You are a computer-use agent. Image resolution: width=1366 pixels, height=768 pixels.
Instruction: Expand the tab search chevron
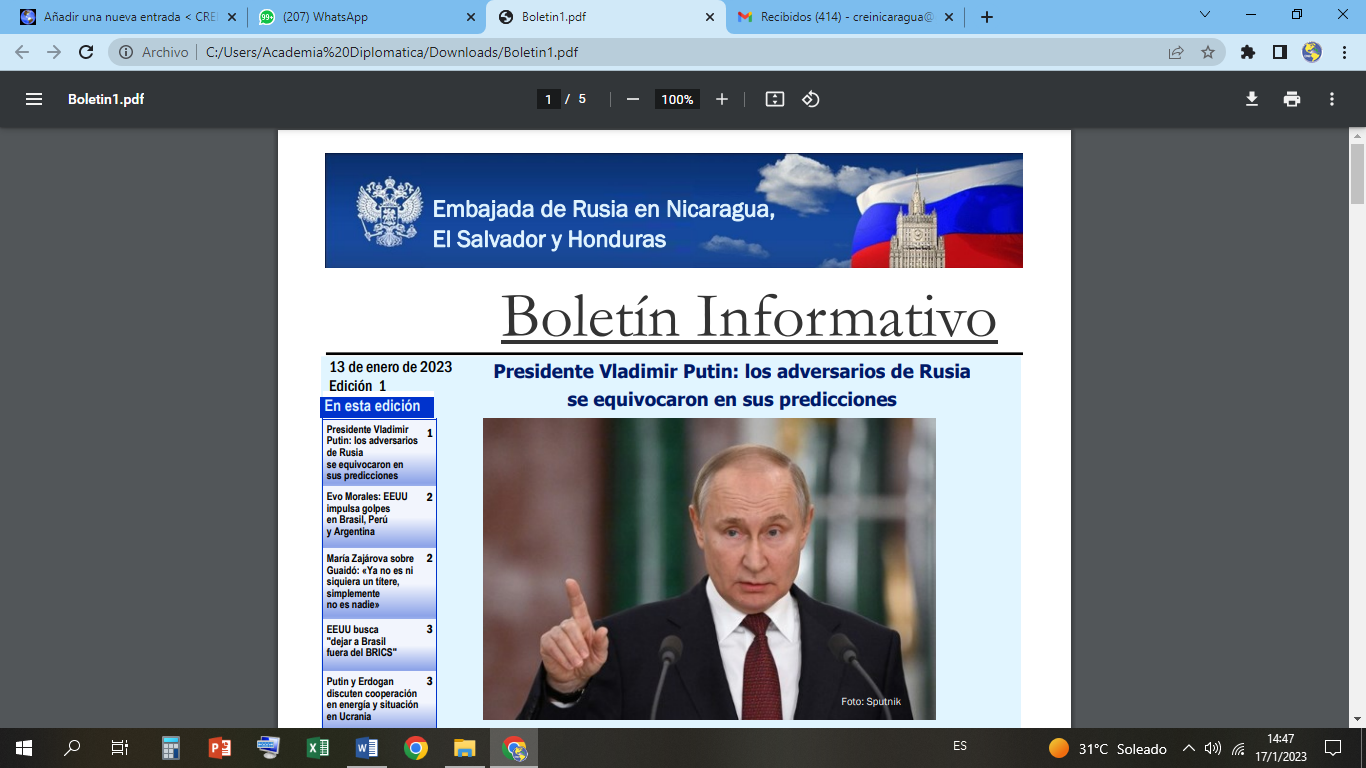click(x=1205, y=16)
